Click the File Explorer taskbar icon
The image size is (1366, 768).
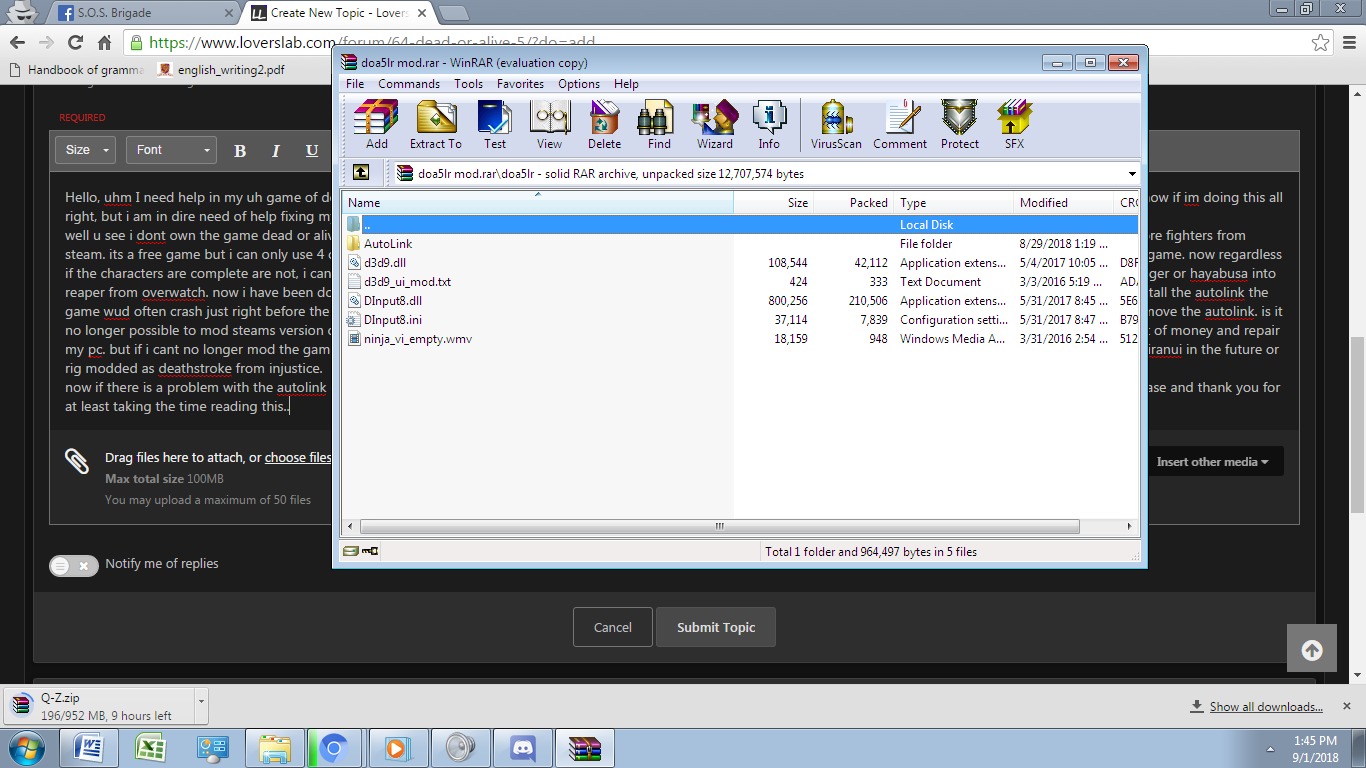pos(275,748)
